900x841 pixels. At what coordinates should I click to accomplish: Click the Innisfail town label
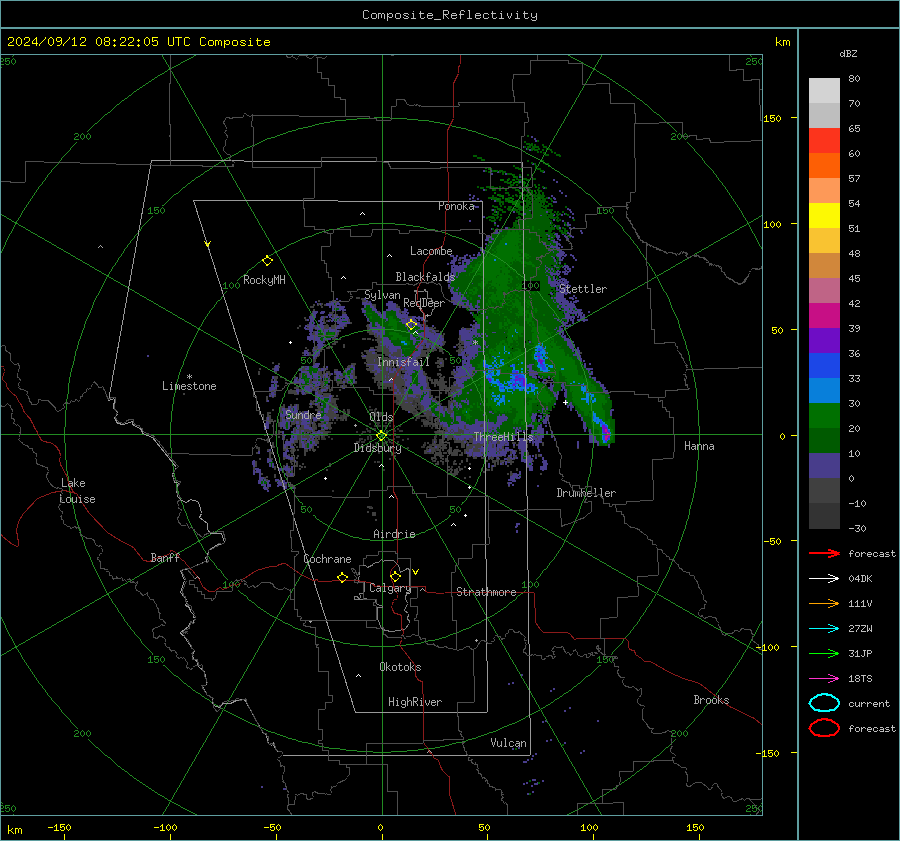pyautogui.click(x=403, y=362)
